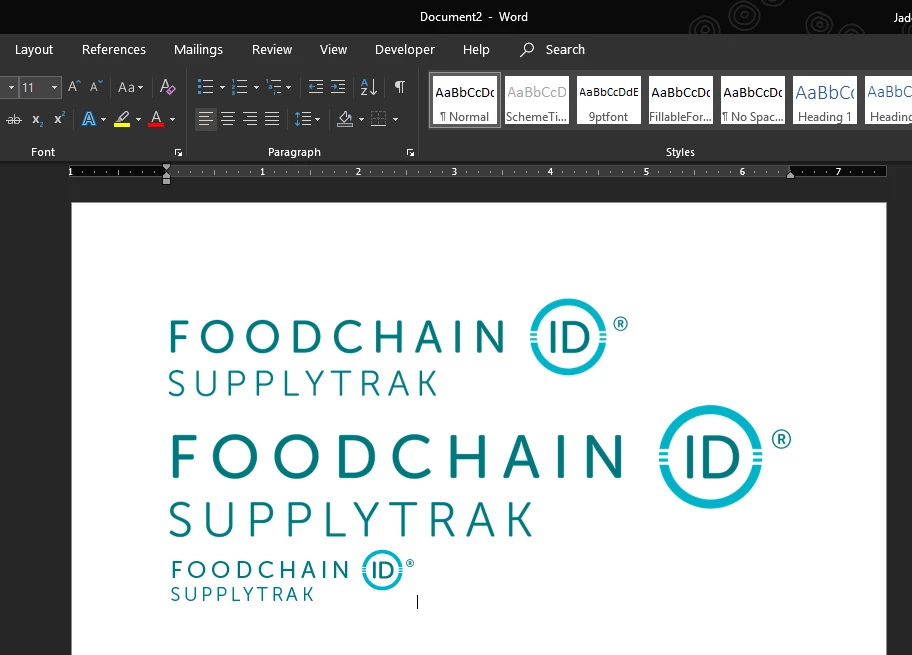Expand the Bullets dropdown arrow
912x655 pixels.
pos(222,88)
